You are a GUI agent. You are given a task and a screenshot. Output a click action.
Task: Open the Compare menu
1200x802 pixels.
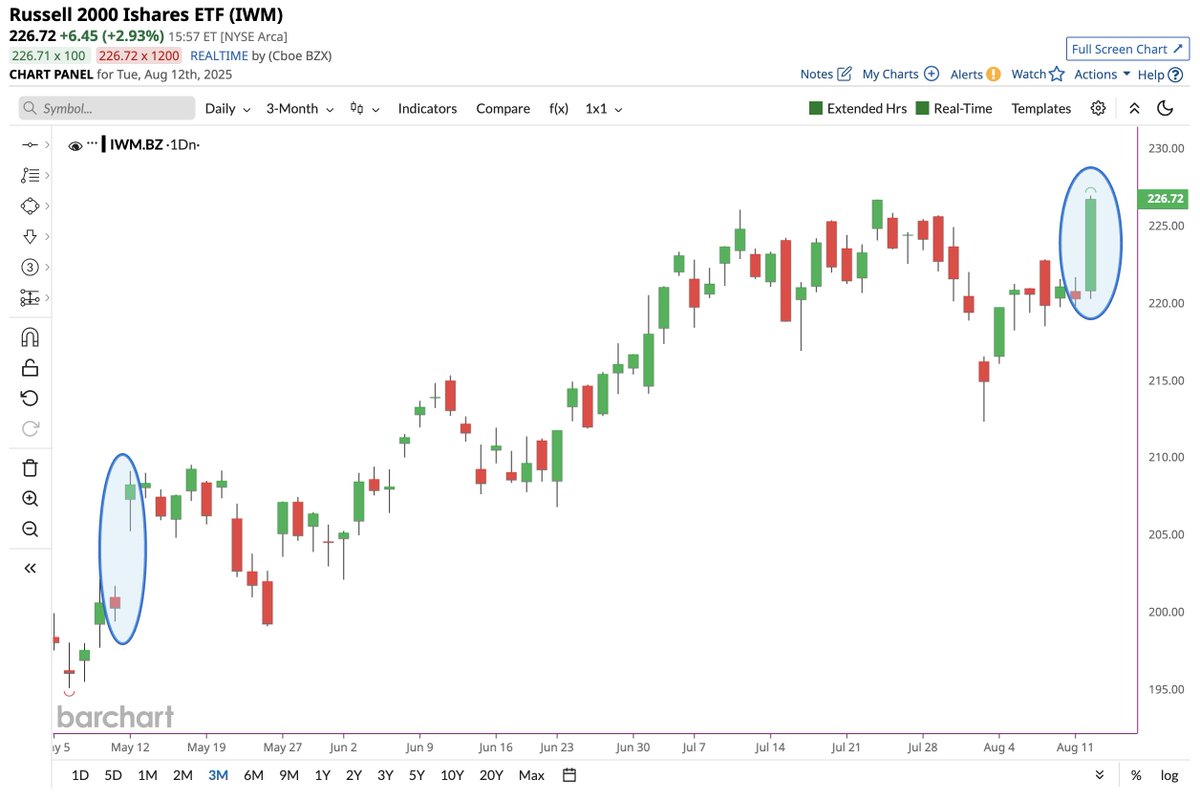click(x=503, y=108)
